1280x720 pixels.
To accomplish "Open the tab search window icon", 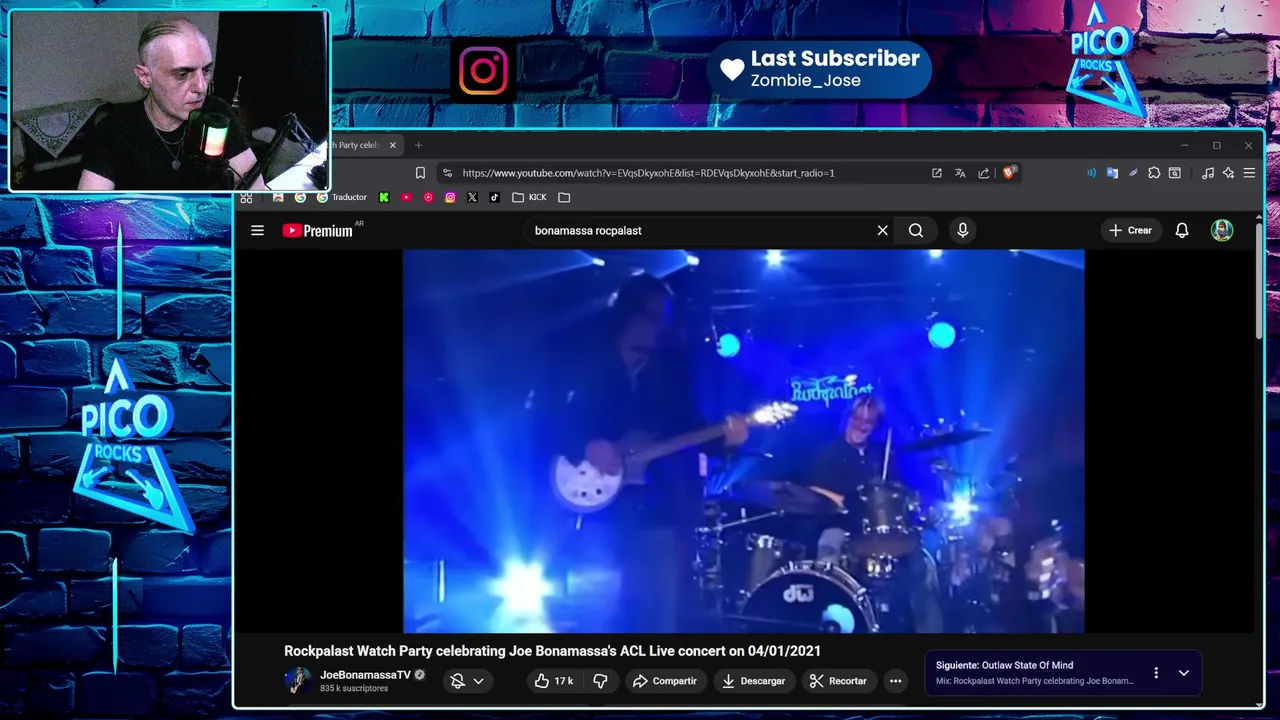I will tap(1175, 173).
